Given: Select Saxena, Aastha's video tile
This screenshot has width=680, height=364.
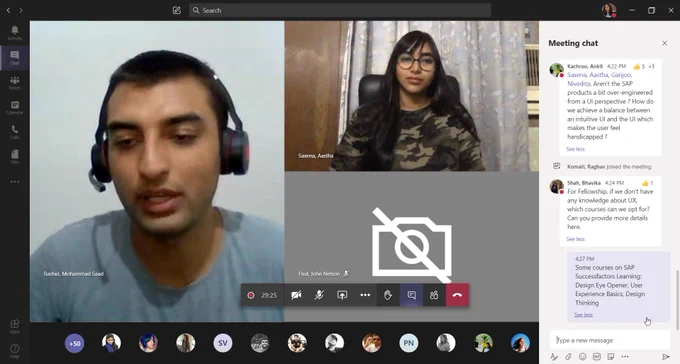Looking at the screenshot, I should (x=412, y=96).
